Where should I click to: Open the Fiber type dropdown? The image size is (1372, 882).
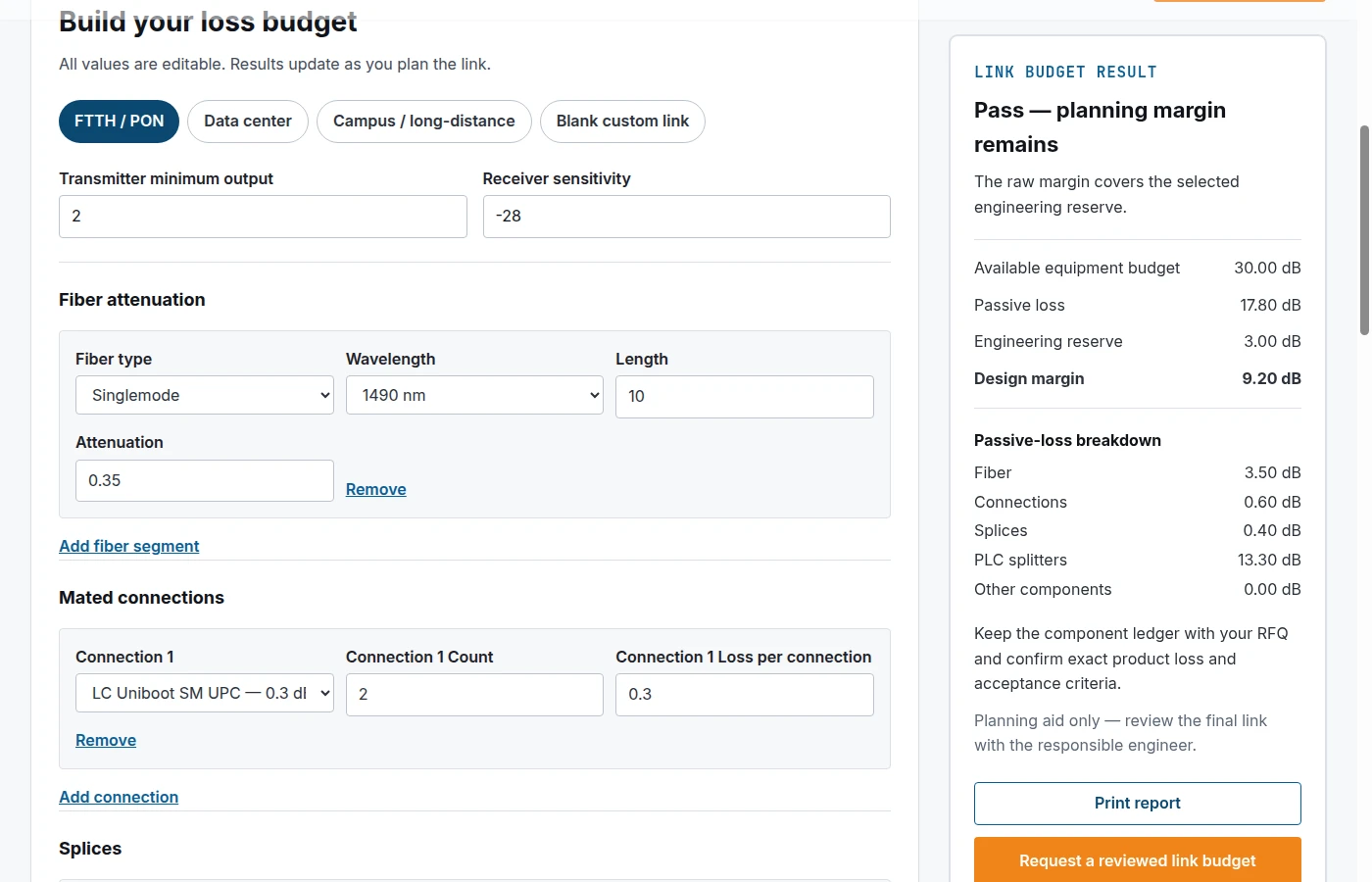tap(205, 395)
